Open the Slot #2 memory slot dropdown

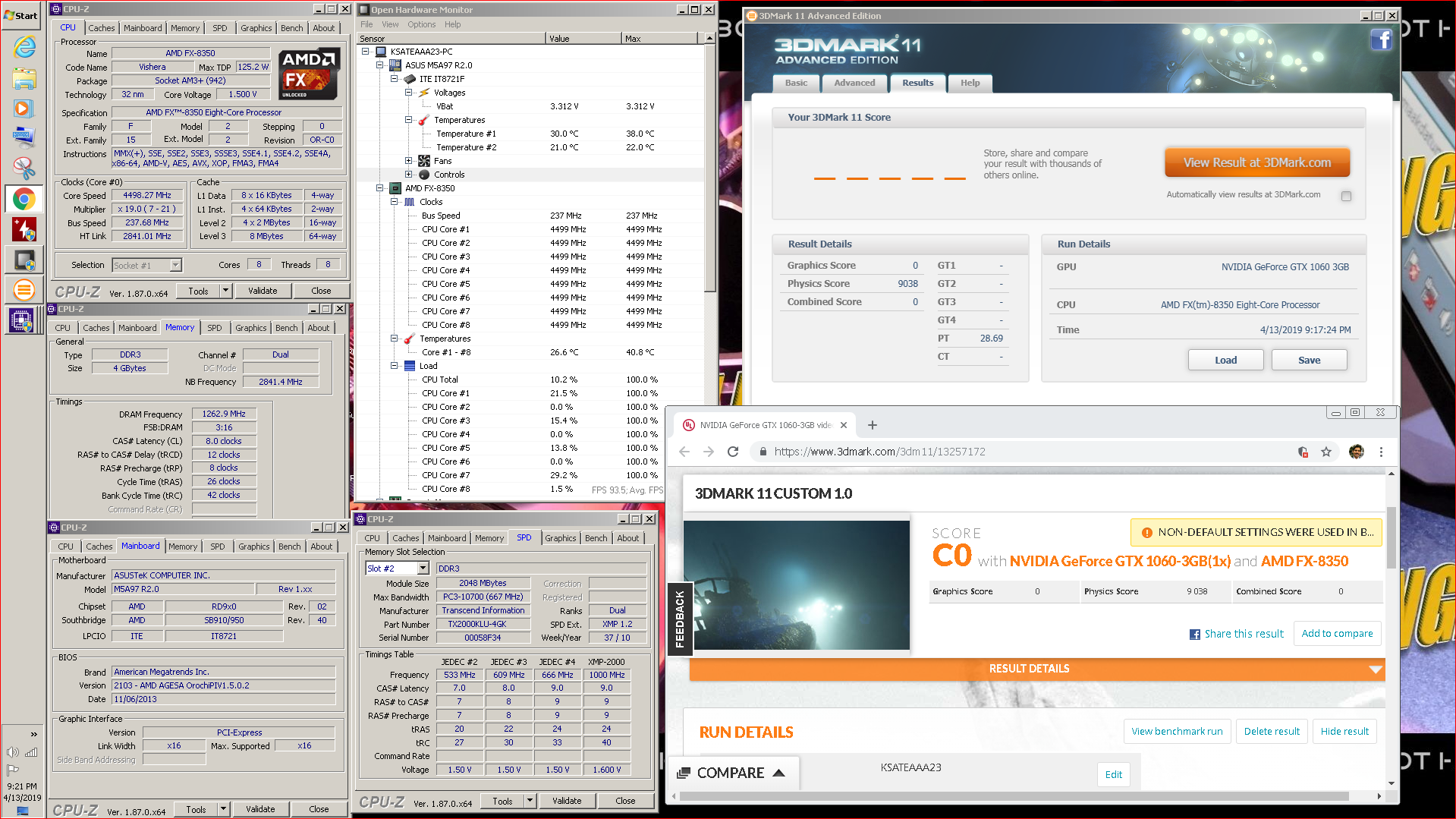click(423, 569)
